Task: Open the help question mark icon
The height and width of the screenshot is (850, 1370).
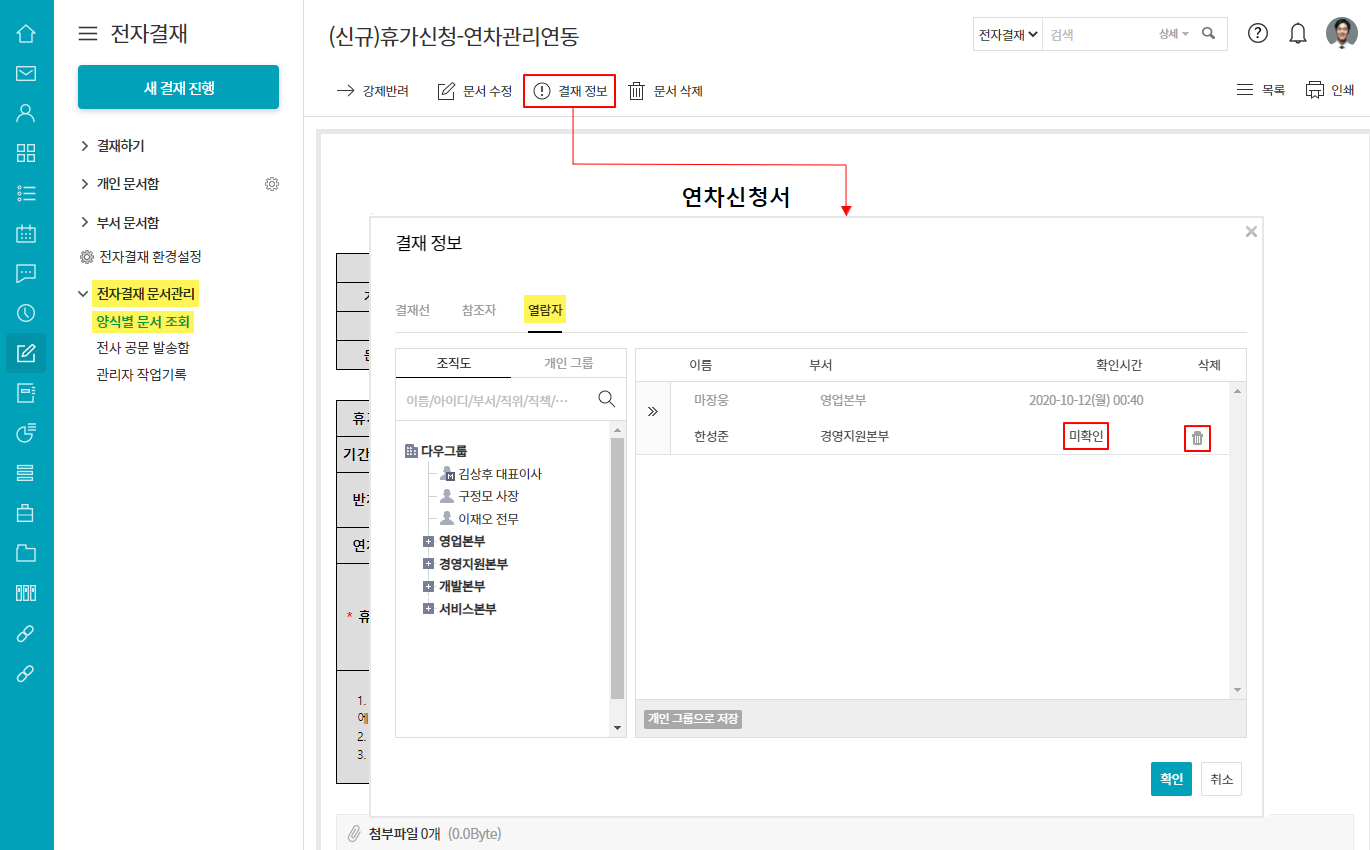Action: (1258, 33)
